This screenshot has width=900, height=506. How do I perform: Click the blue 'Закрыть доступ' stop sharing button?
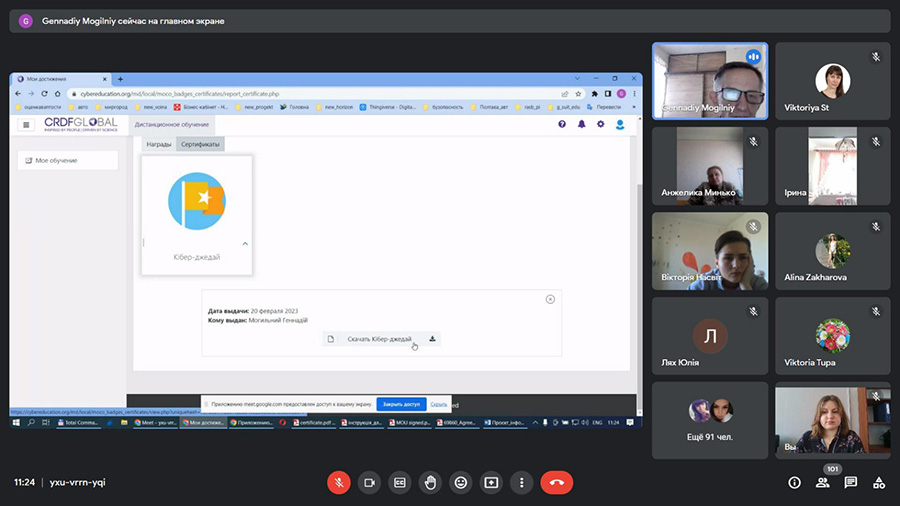coord(401,404)
